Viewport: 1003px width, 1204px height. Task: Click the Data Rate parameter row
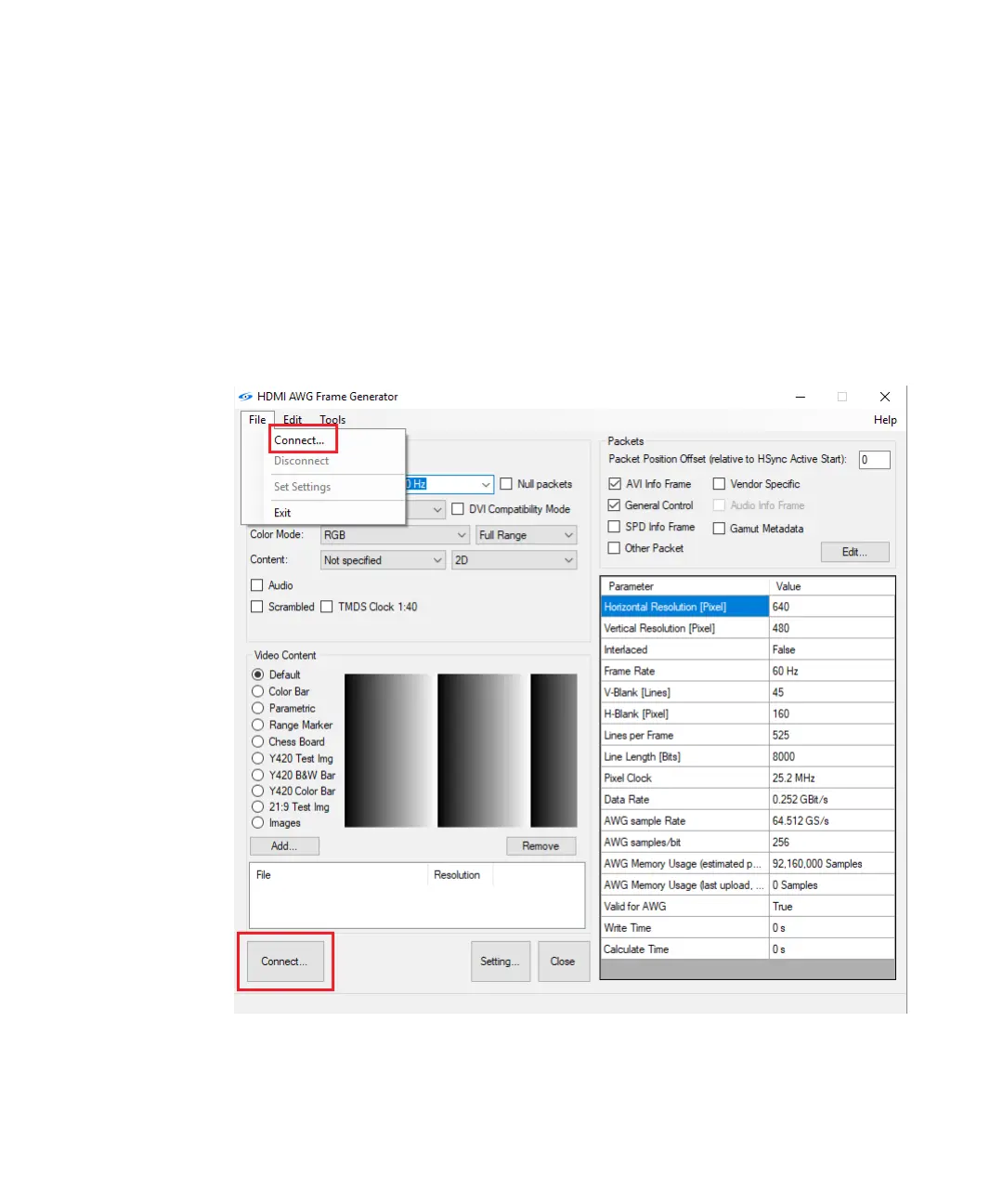coord(748,799)
